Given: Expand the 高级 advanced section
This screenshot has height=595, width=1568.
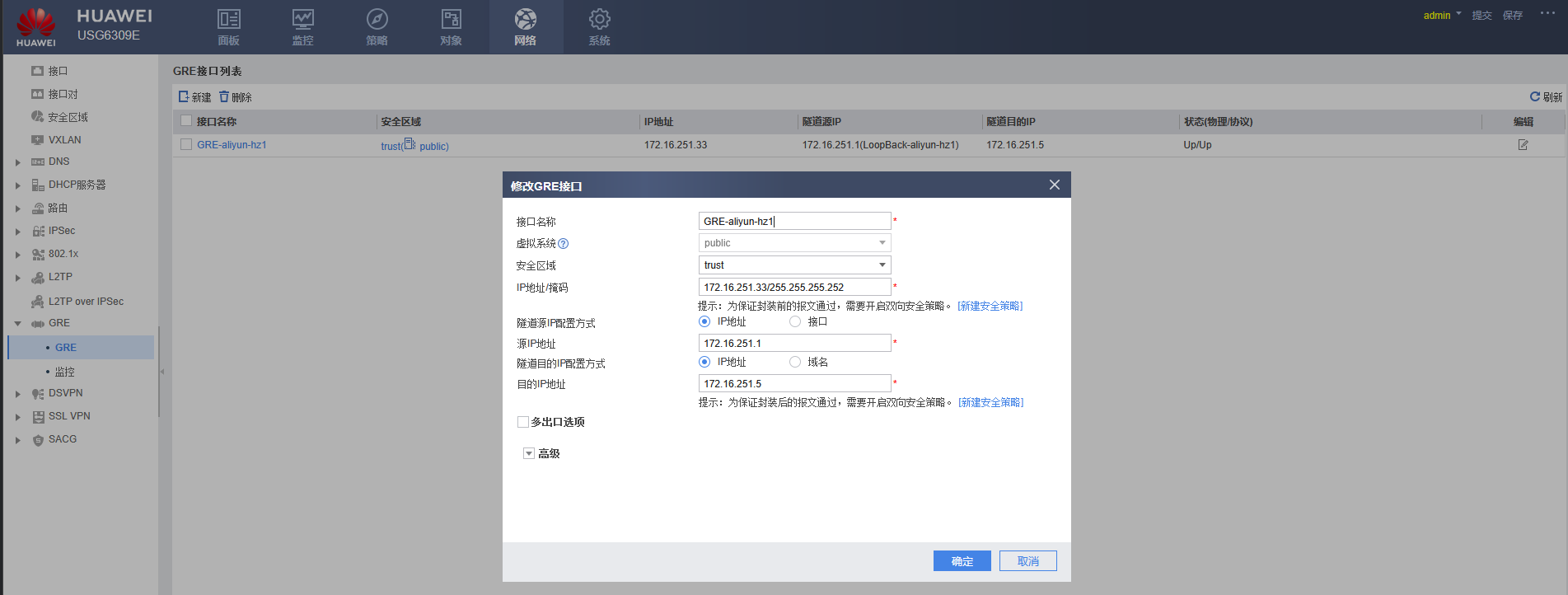Looking at the screenshot, I should click(x=529, y=454).
